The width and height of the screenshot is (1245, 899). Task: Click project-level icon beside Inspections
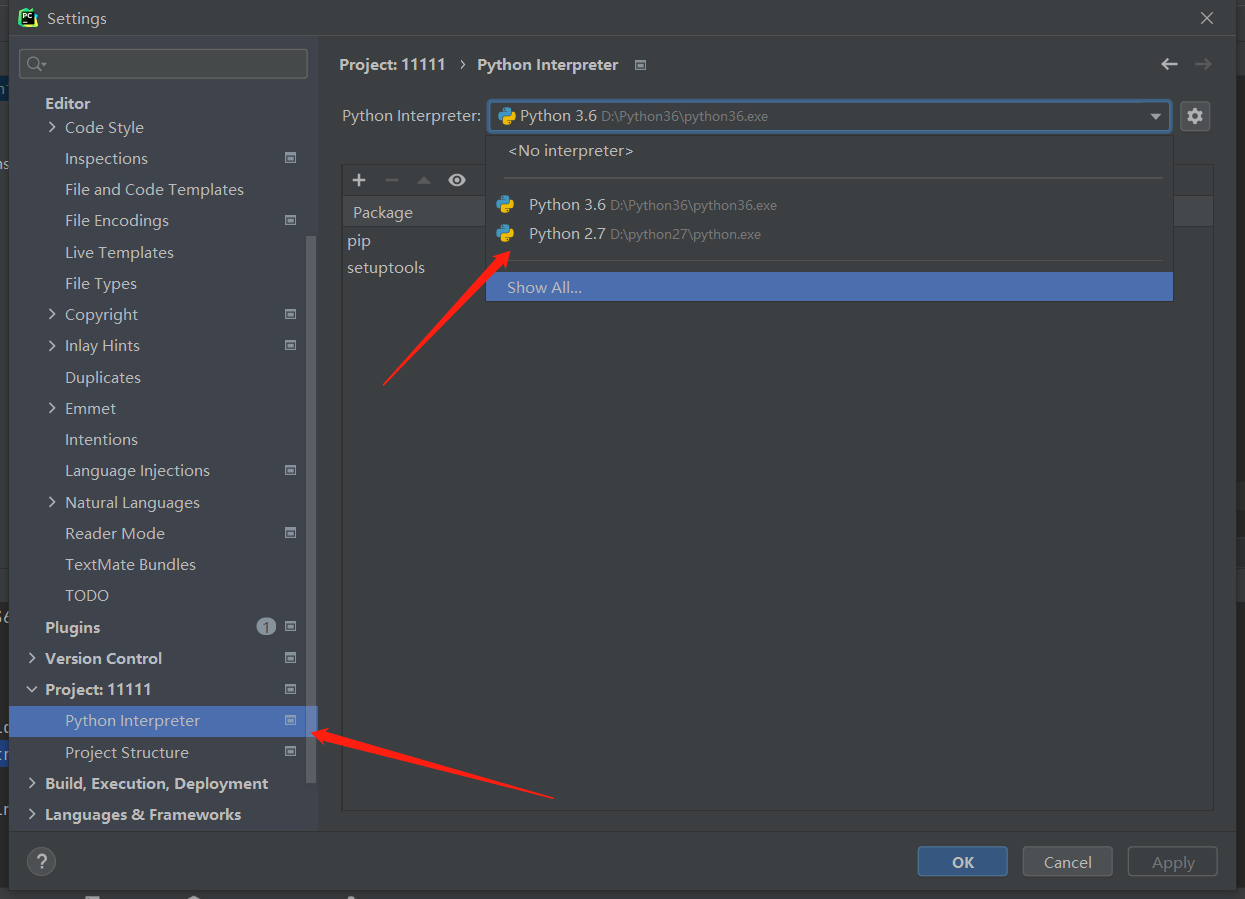tap(290, 158)
